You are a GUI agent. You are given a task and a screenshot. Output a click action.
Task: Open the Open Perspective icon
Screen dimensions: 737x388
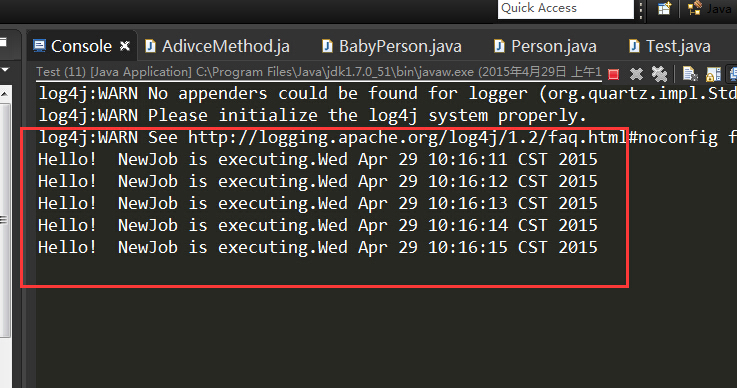point(664,8)
